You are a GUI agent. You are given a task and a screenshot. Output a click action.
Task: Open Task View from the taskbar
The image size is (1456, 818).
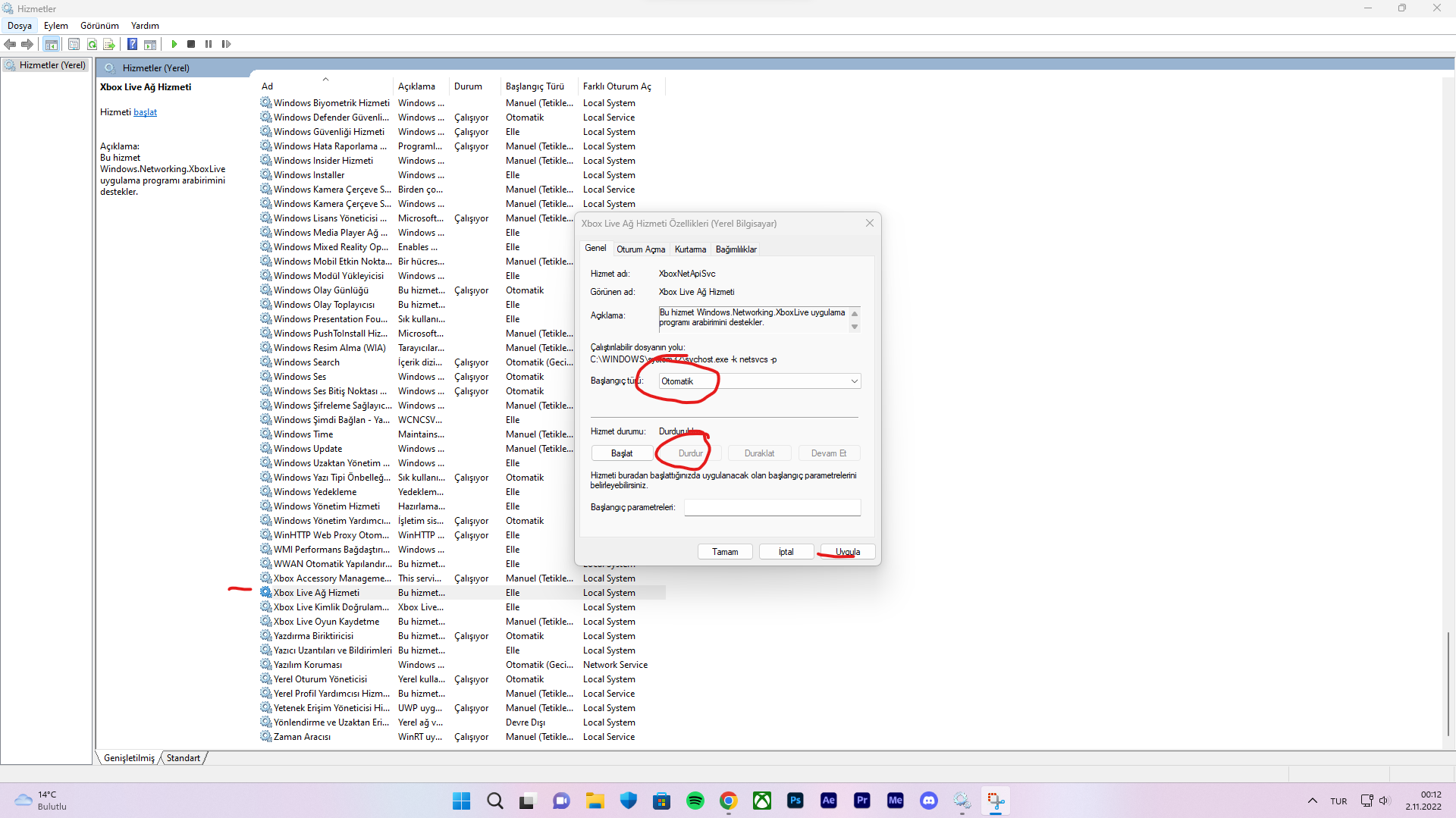(x=528, y=801)
